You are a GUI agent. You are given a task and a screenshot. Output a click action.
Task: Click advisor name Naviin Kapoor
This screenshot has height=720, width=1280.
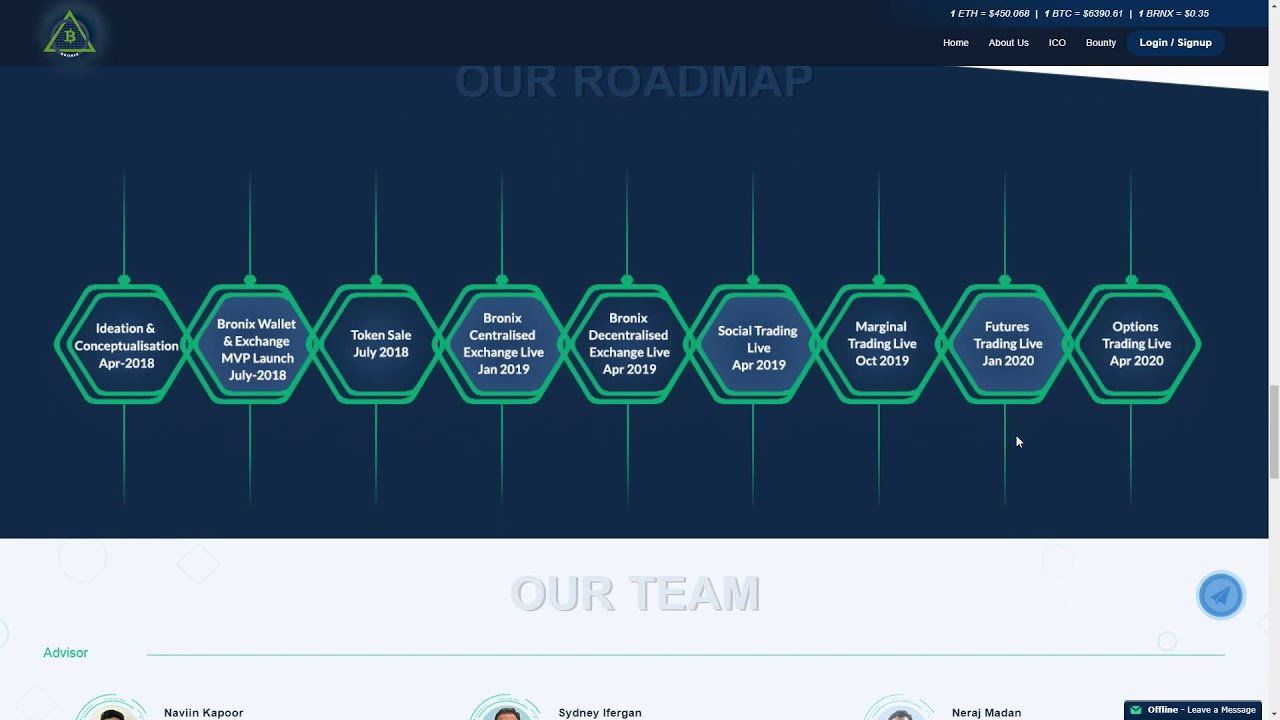pos(204,713)
